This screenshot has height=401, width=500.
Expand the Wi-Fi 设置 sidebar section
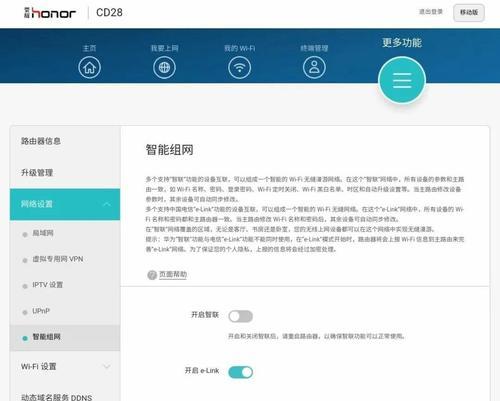[x=65, y=366]
